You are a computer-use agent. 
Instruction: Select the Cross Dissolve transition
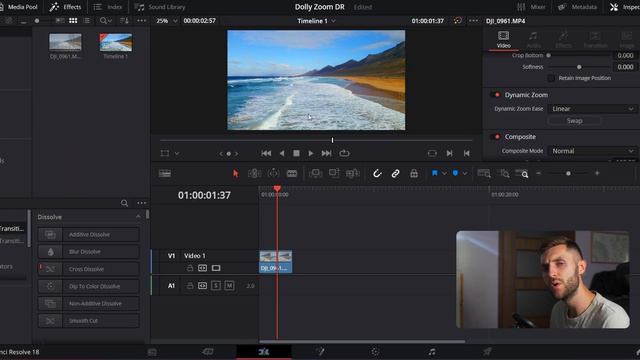(89, 269)
